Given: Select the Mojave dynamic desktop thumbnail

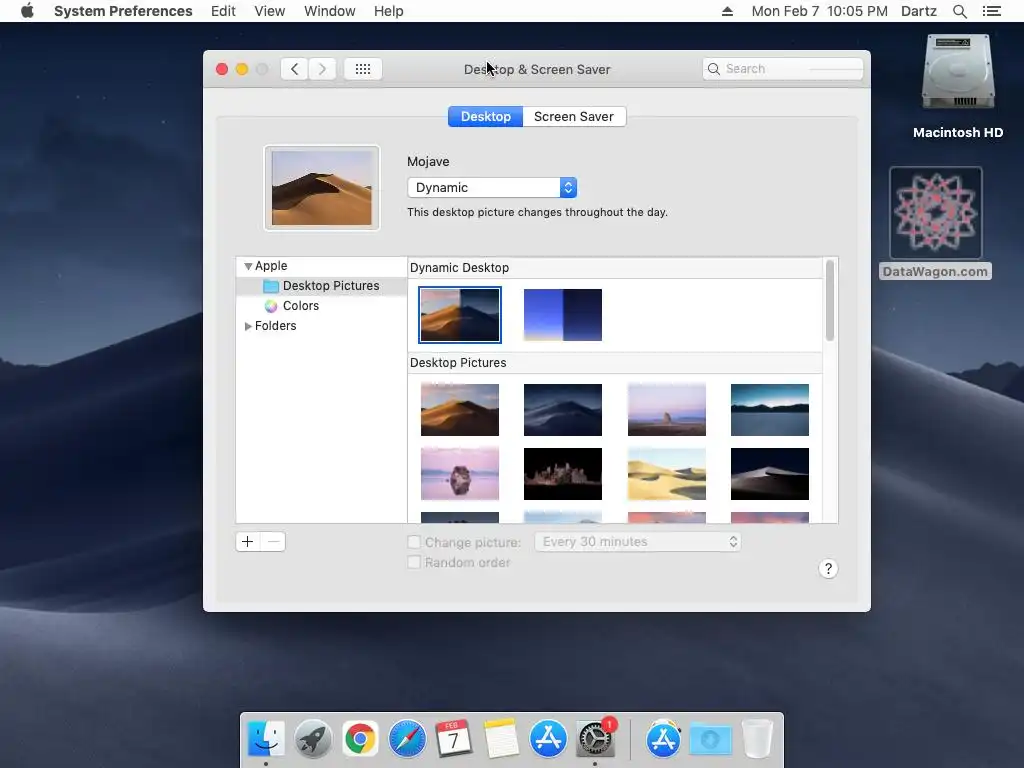Looking at the screenshot, I should 460,315.
